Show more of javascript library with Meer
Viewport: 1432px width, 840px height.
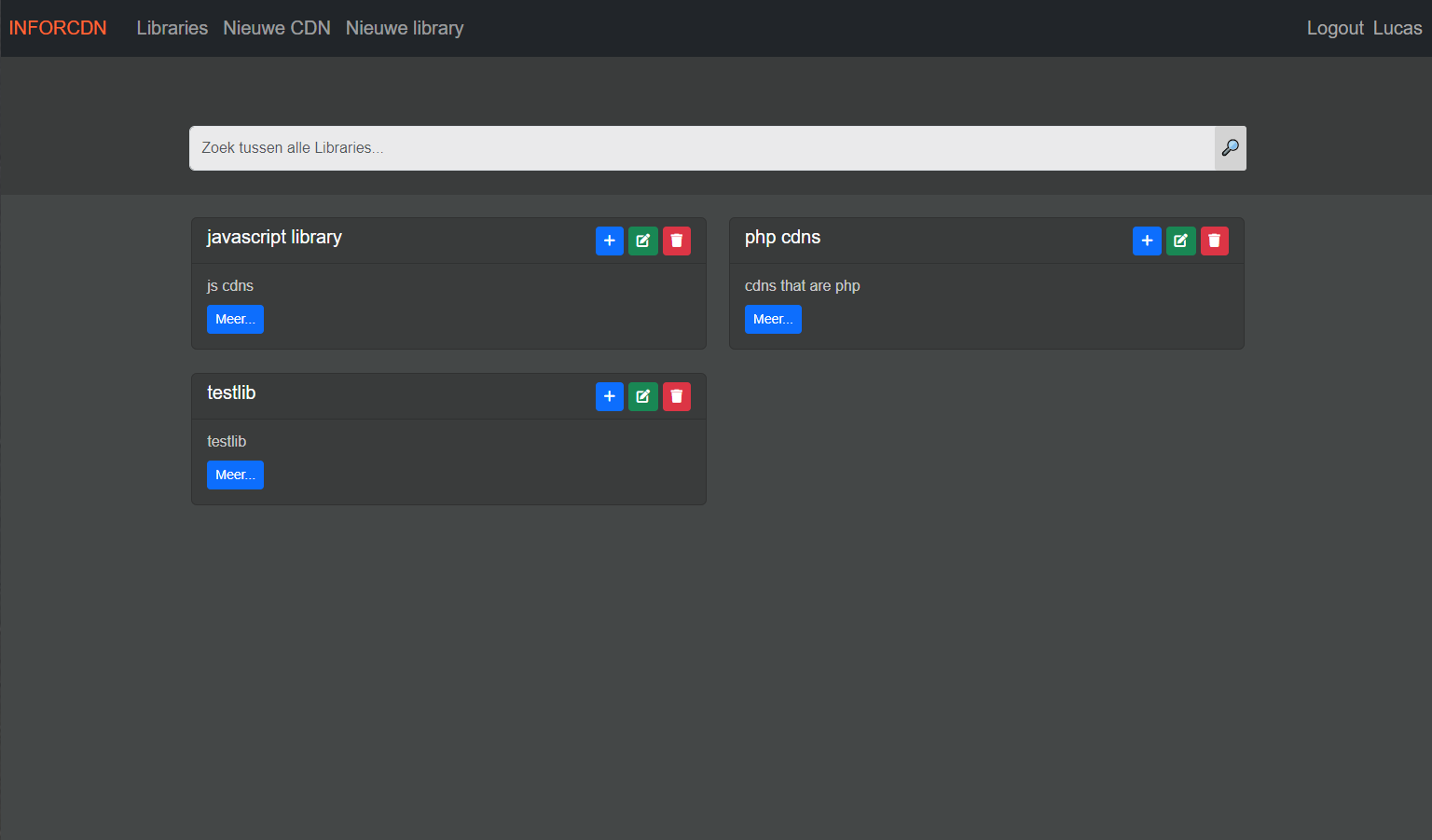pos(235,319)
